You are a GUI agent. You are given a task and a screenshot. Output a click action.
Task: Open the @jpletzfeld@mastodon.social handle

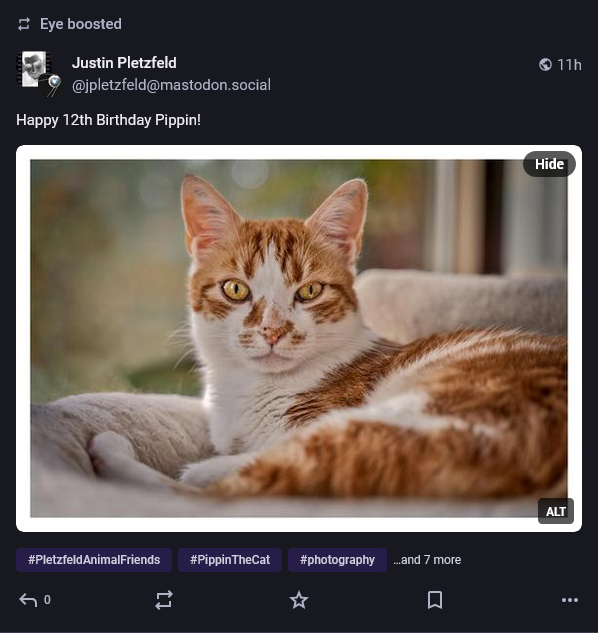click(x=171, y=85)
